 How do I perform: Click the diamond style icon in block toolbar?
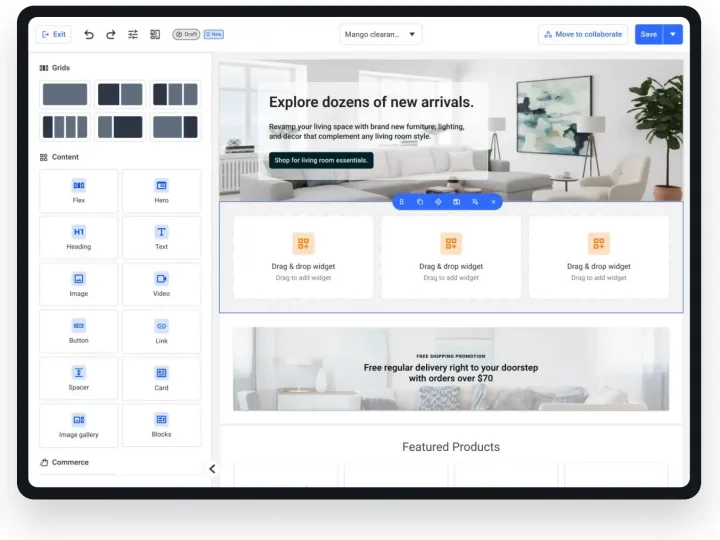point(438,202)
